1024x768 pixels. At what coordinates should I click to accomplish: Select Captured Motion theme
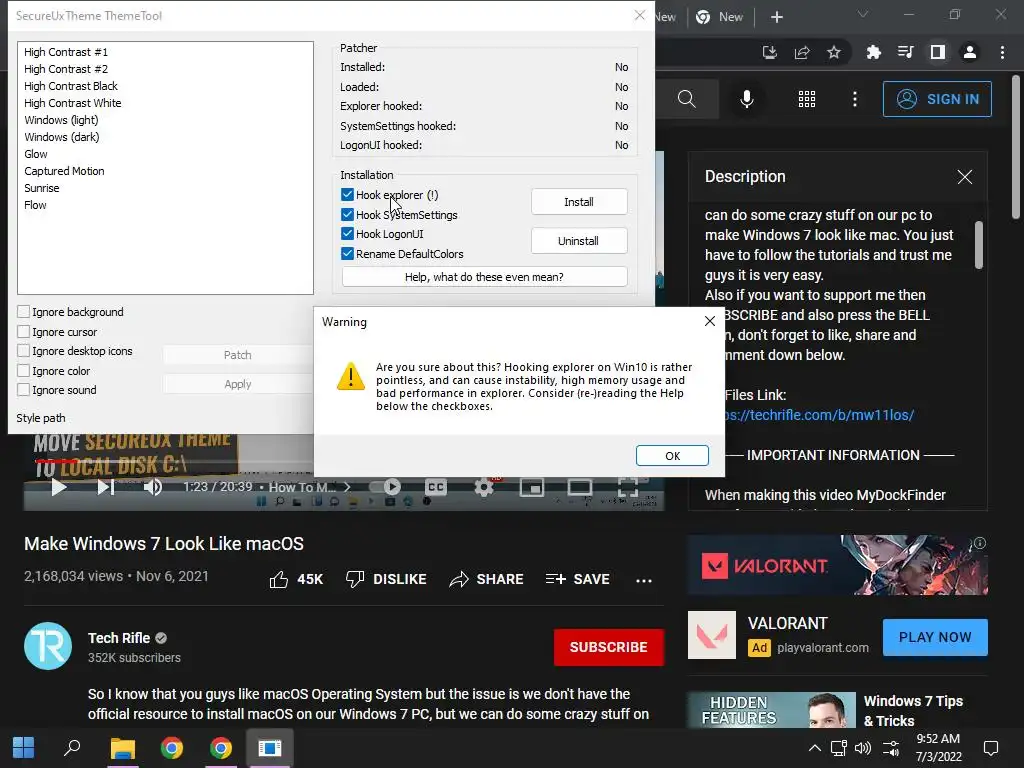[65, 171]
